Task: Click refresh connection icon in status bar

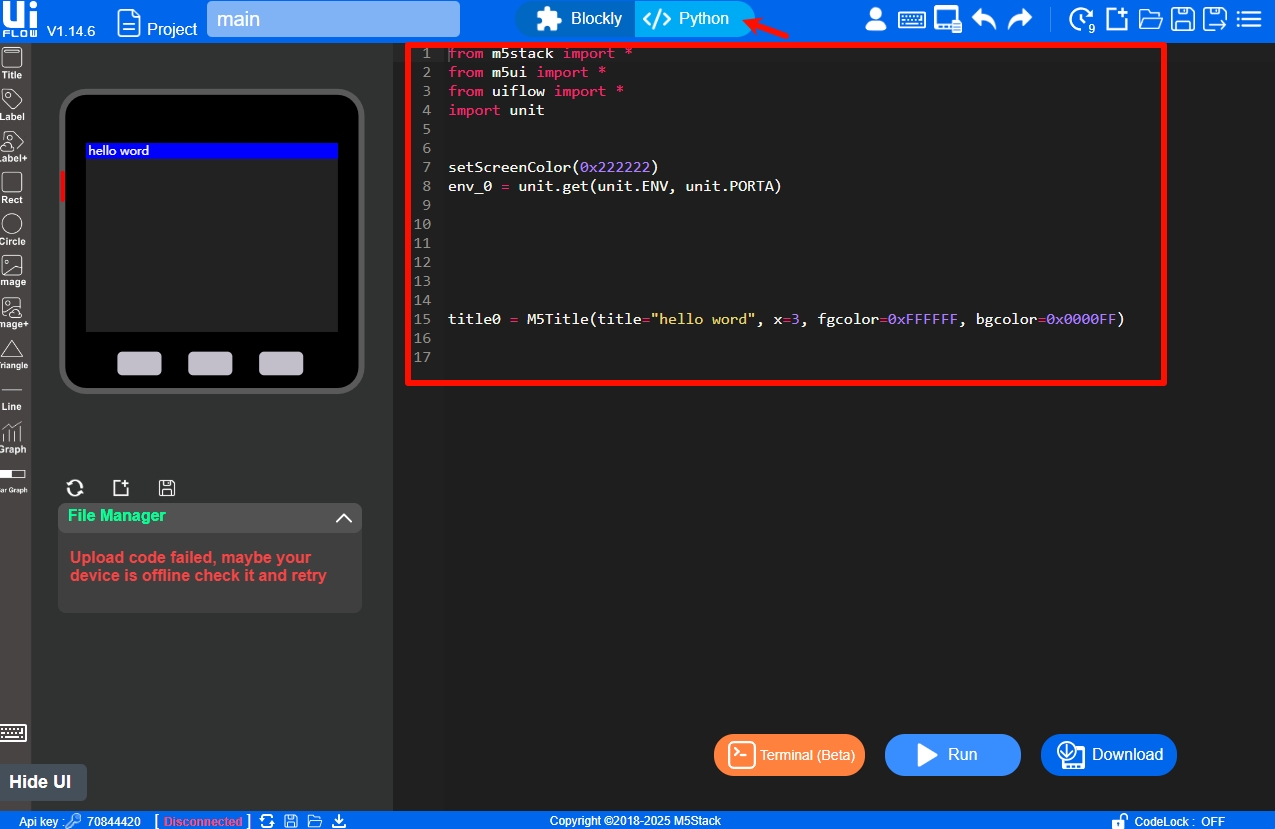Action: tap(267, 821)
